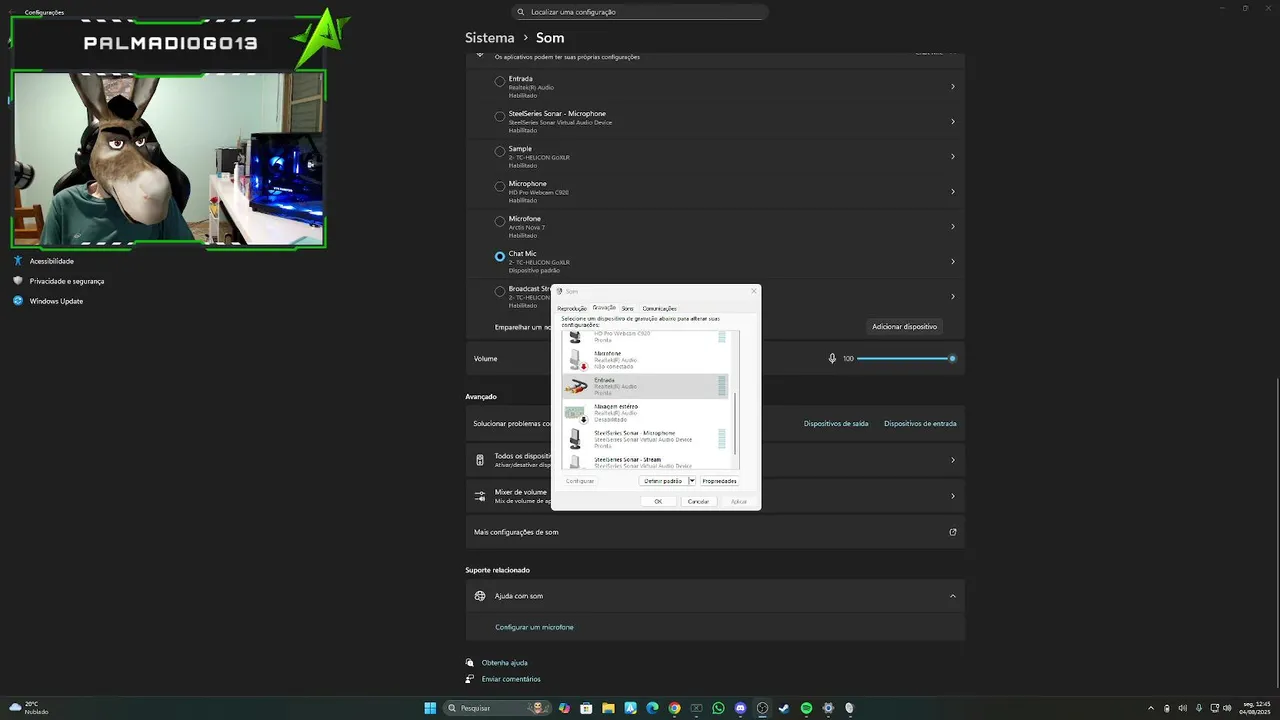1280x720 pixels.
Task: Open WhatsApp from taskbar
Action: pyautogui.click(x=718, y=708)
